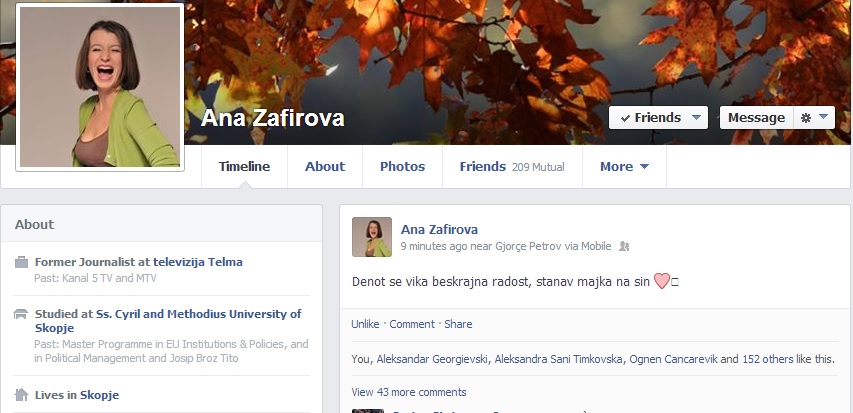Click the gear settings icon near Message
The image size is (853, 413).
coord(806,118)
